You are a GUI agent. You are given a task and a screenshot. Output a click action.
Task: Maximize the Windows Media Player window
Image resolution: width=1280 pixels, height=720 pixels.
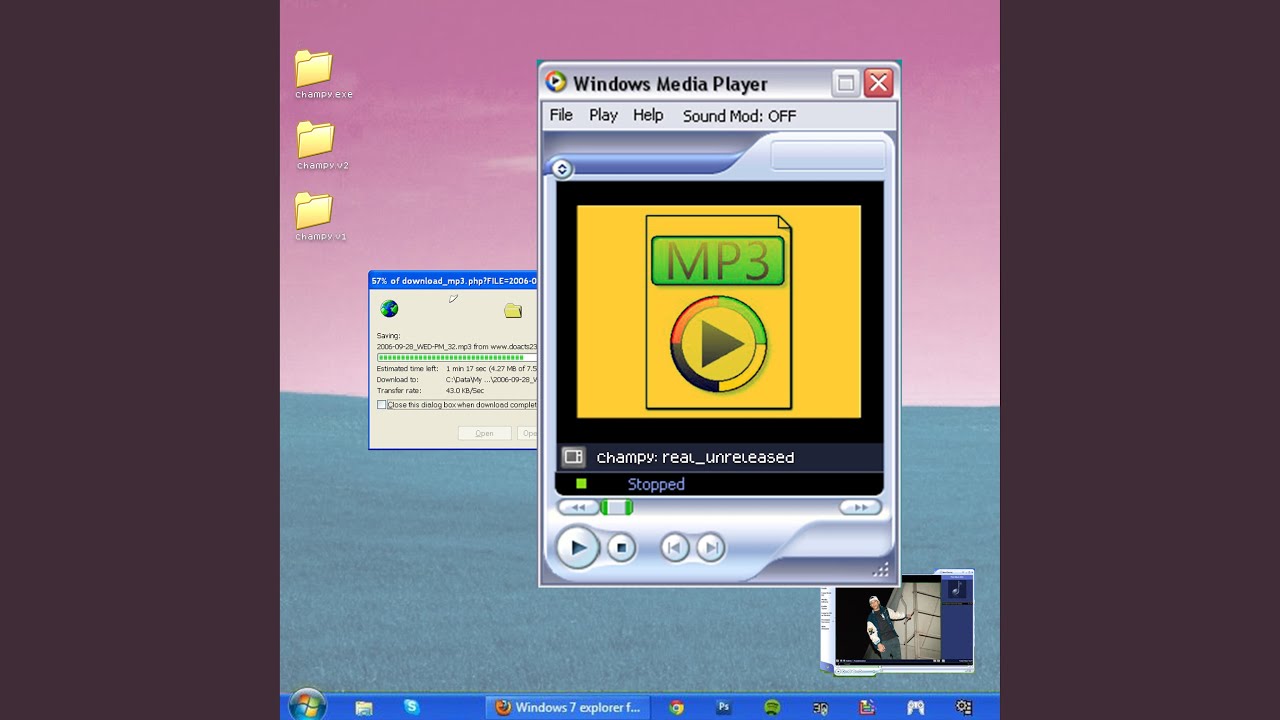pos(845,83)
